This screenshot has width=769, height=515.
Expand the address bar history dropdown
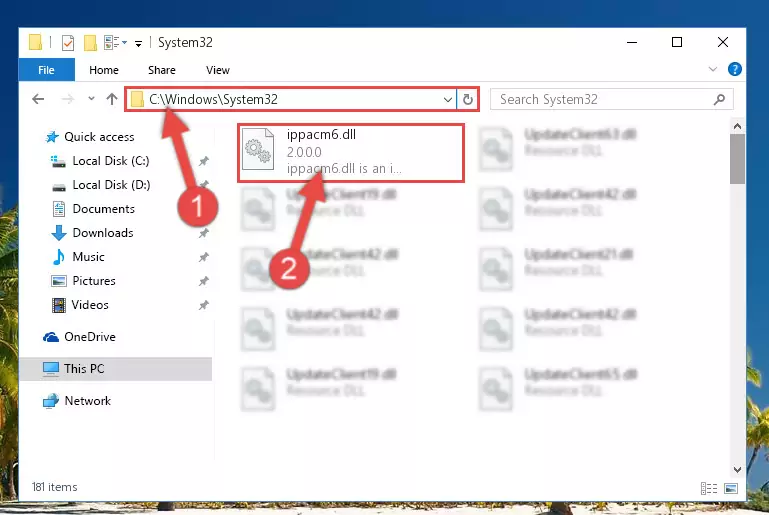(447, 100)
